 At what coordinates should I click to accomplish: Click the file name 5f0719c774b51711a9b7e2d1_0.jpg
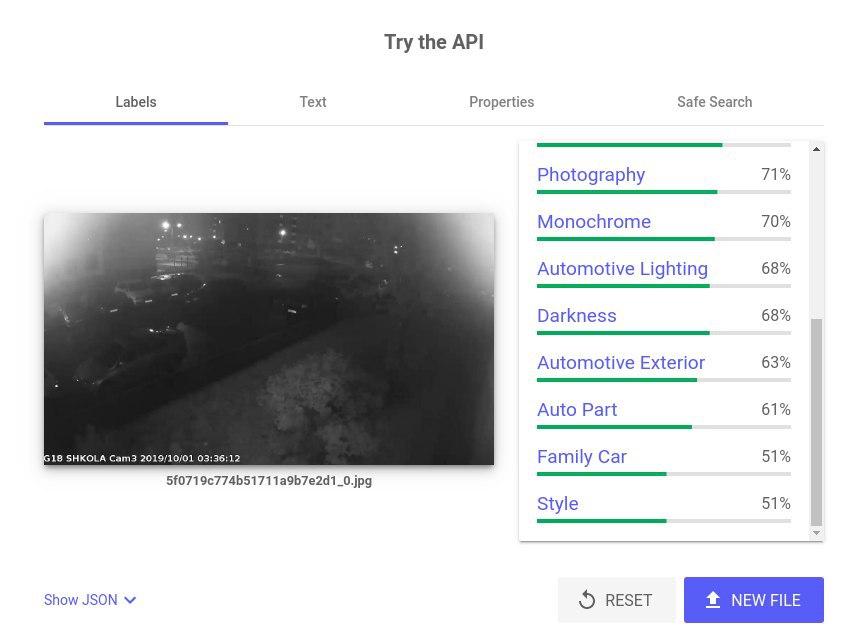pos(269,481)
